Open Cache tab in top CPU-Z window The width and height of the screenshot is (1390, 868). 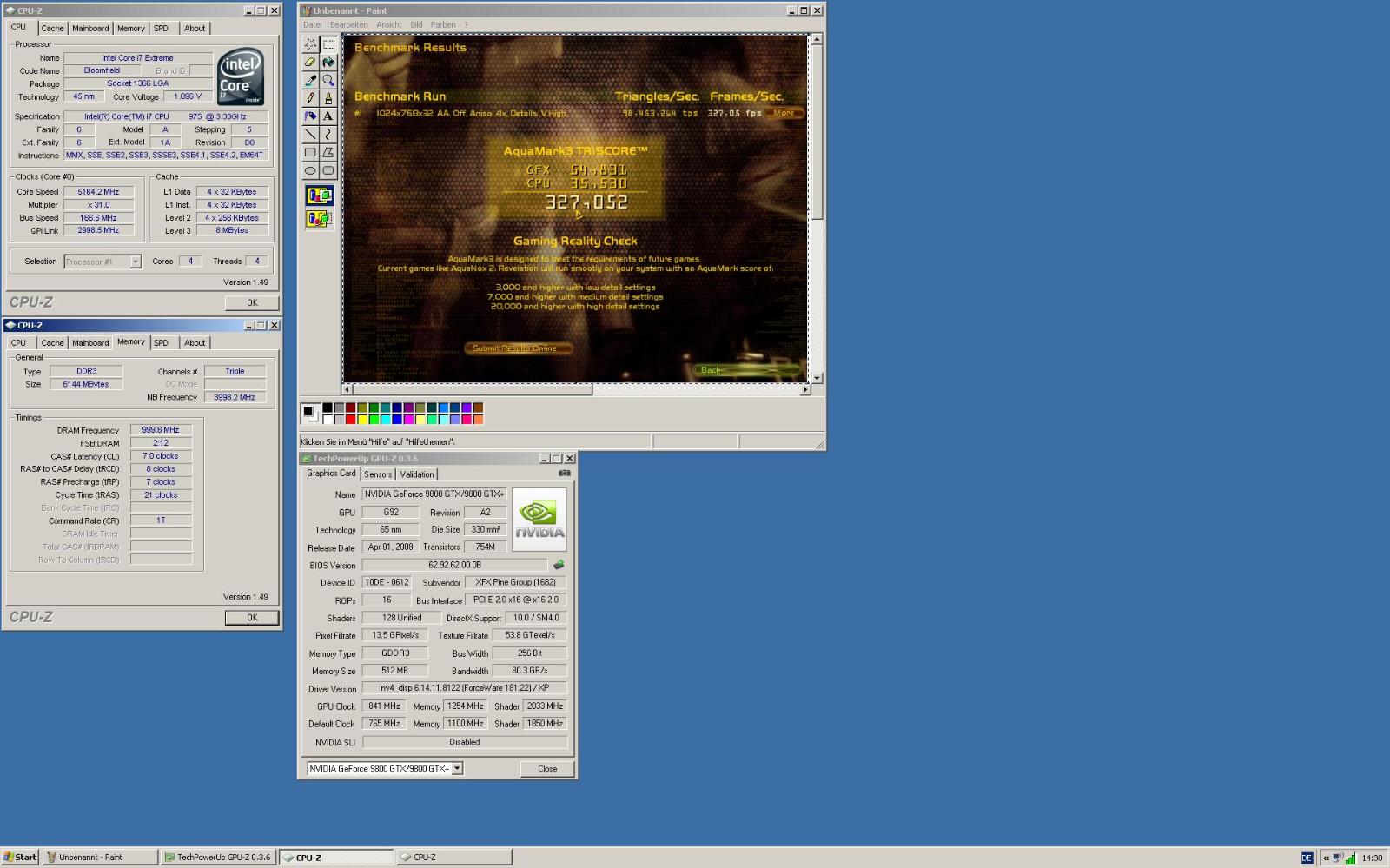[x=53, y=29]
